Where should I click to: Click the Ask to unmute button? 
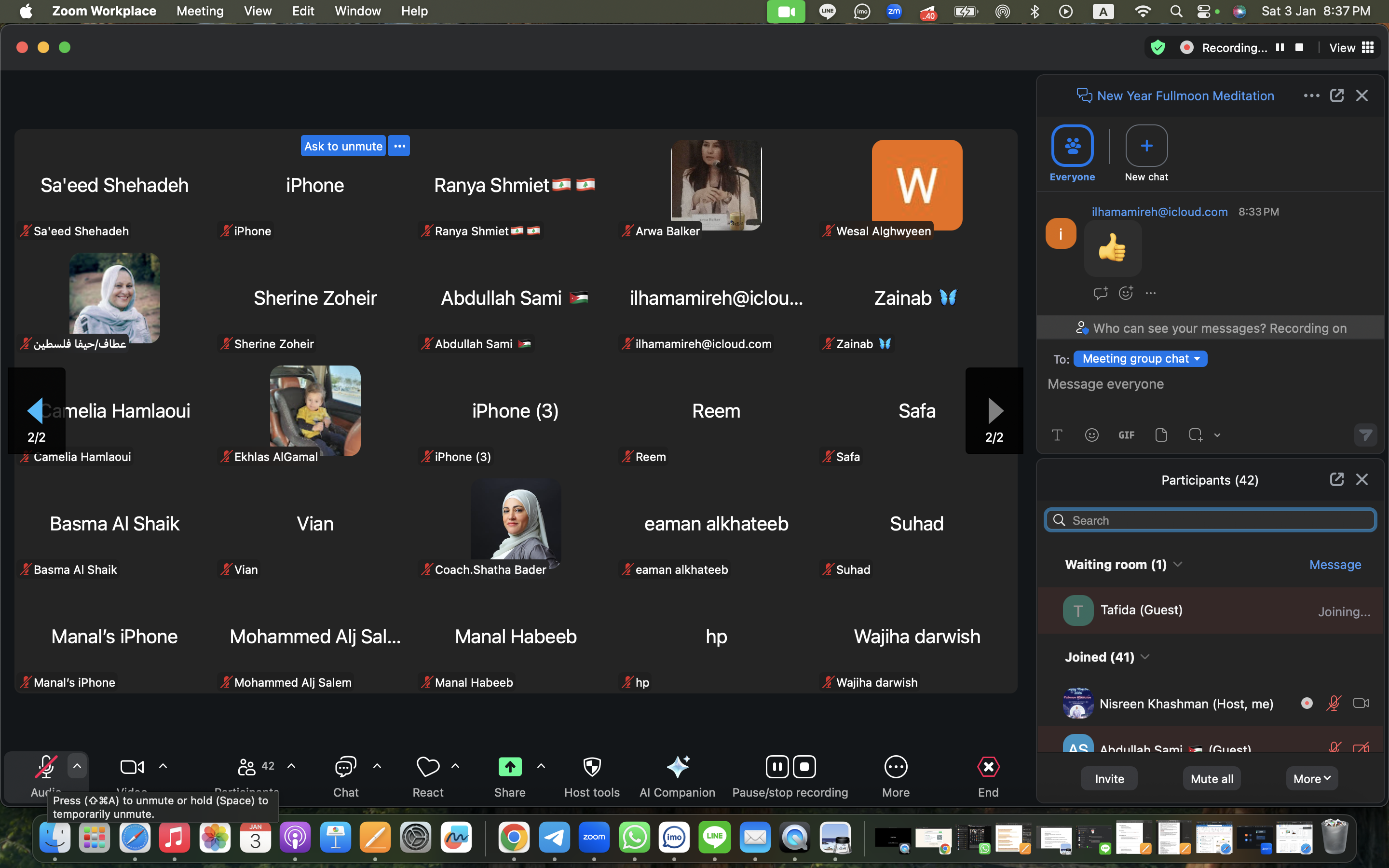tap(343, 147)
